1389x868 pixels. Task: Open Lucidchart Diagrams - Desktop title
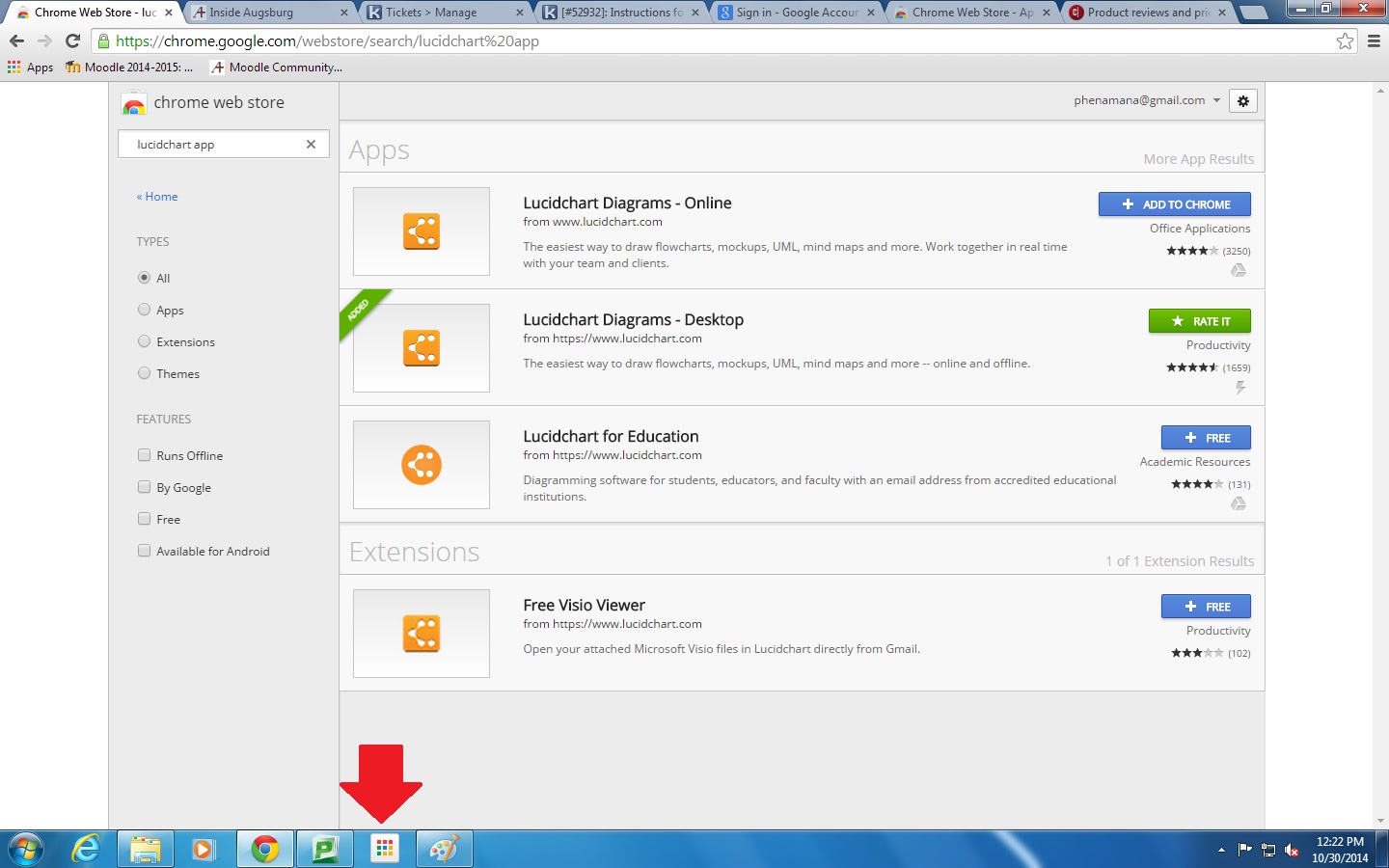(633, 319)
